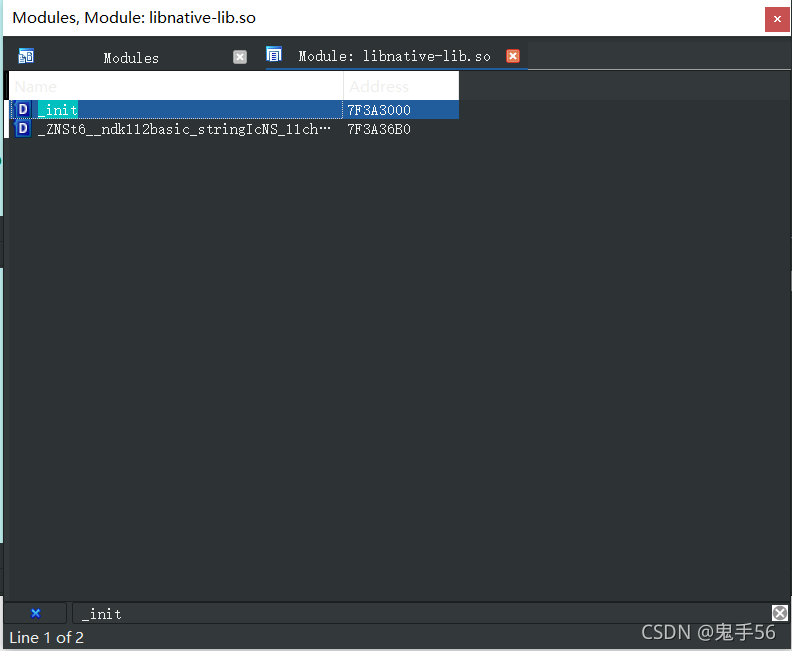
Task: Click the libnative-lib.so module tab icon
Action: (274, 54)
